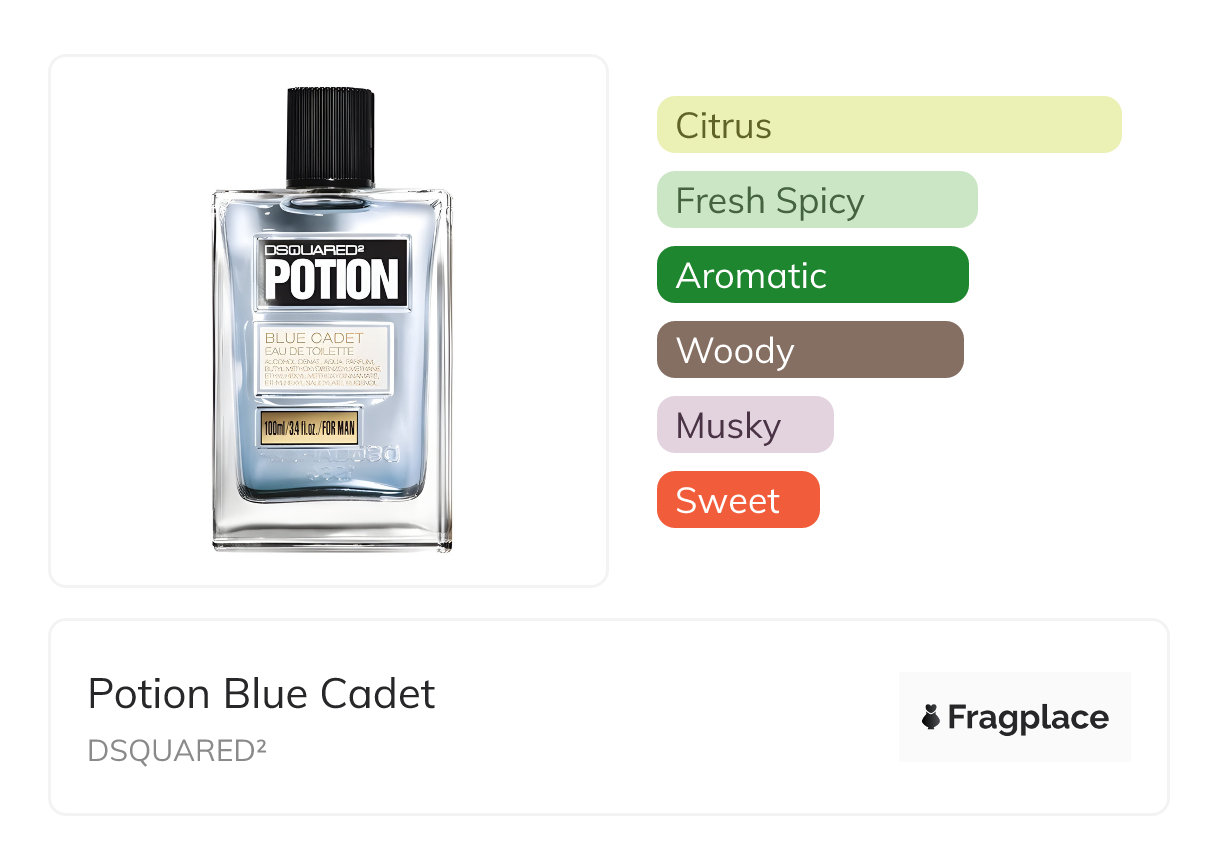1218x864 pixels.
Task: Click the POTION label on the bottle
Action: pyautogui.click(x=331, y=280)
